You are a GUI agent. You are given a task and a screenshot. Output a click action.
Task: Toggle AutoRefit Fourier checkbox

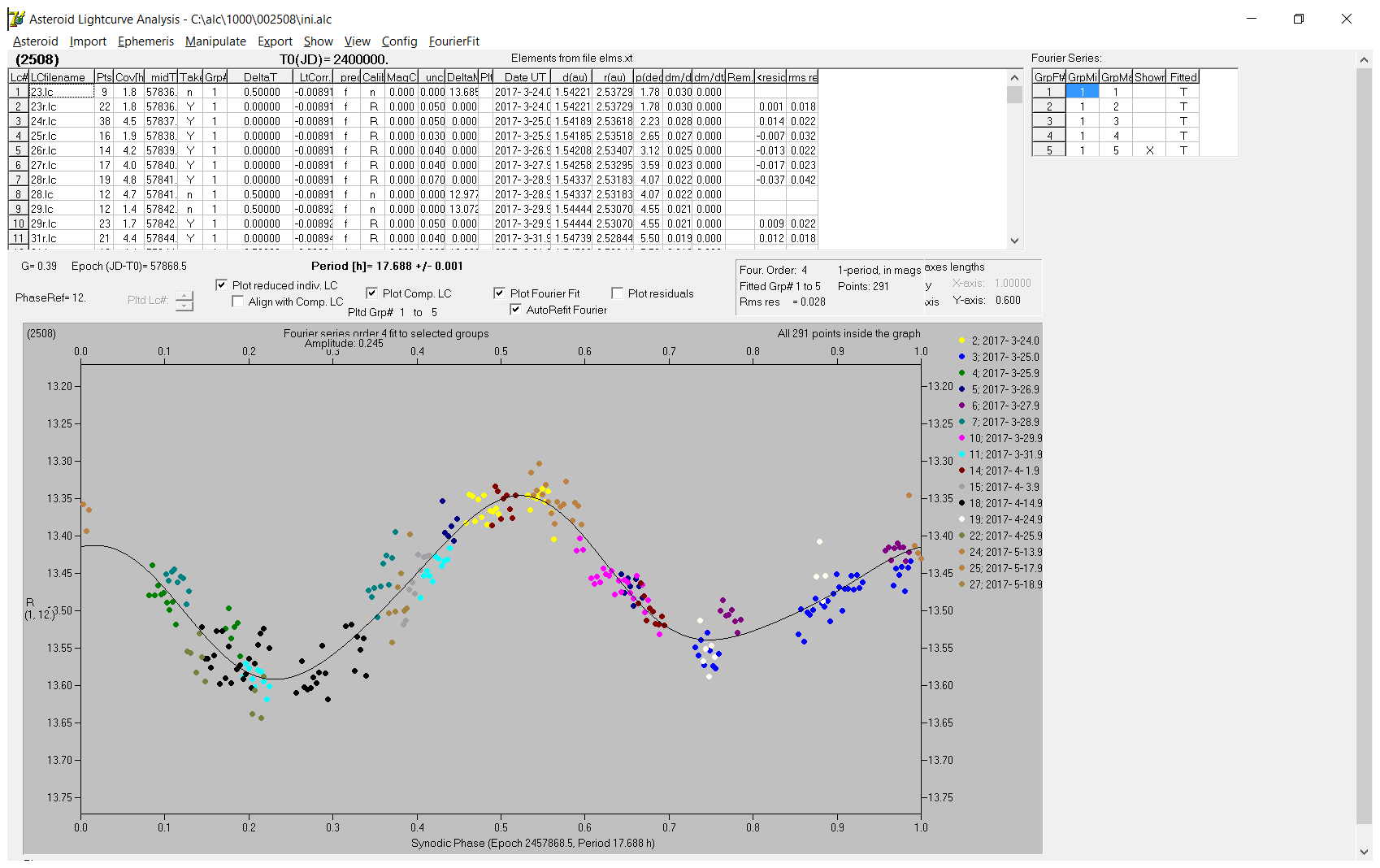pos(515,310)
